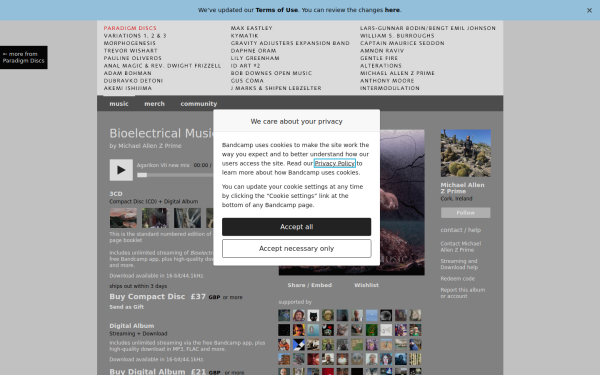Open the Privacy Policy link
Viewport: 600px width, 375px height.
tap(335, 163)
